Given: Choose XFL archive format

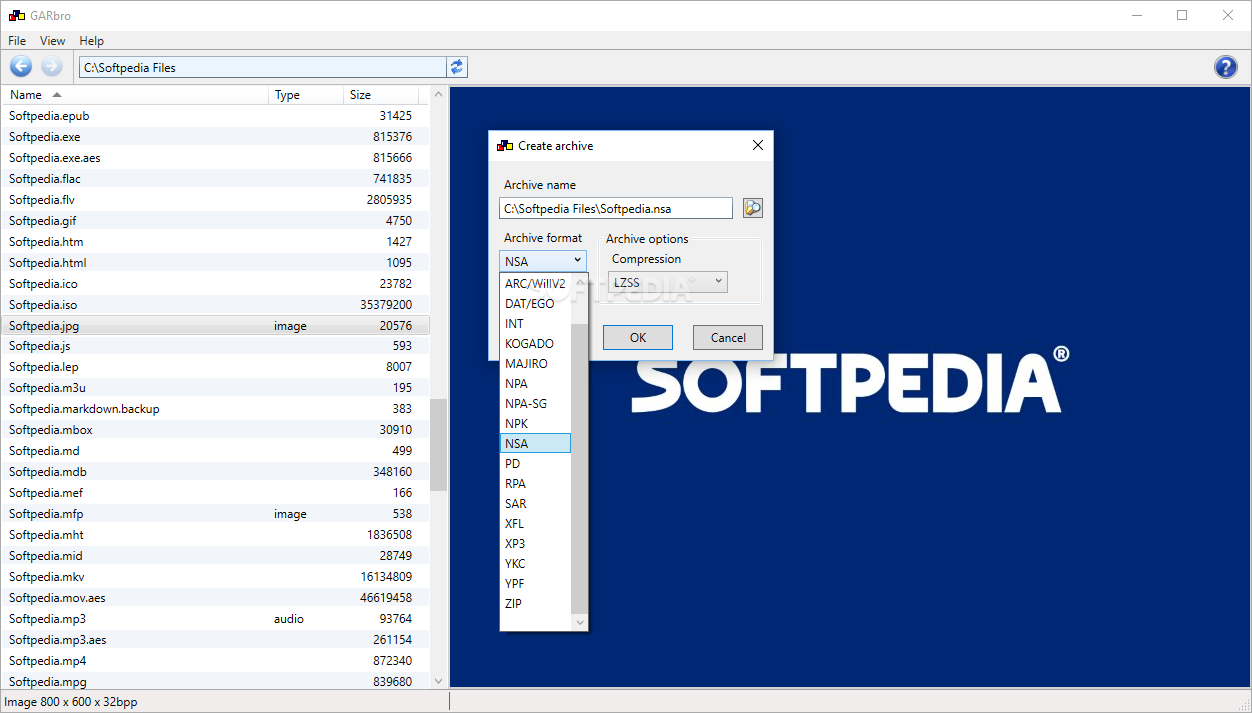Looking at the screenshot, I should [535, 523].
